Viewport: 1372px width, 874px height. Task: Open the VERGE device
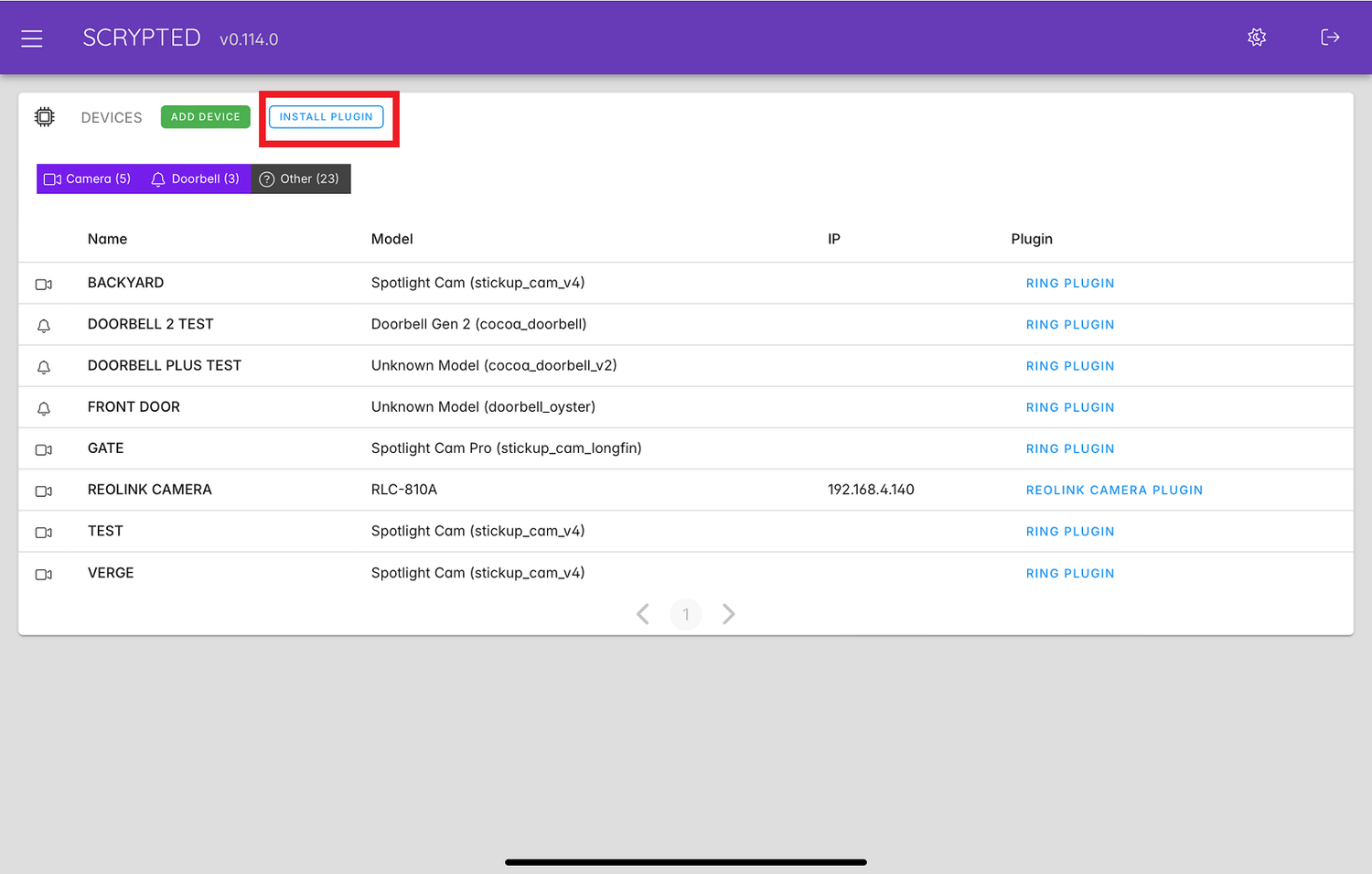111,573
